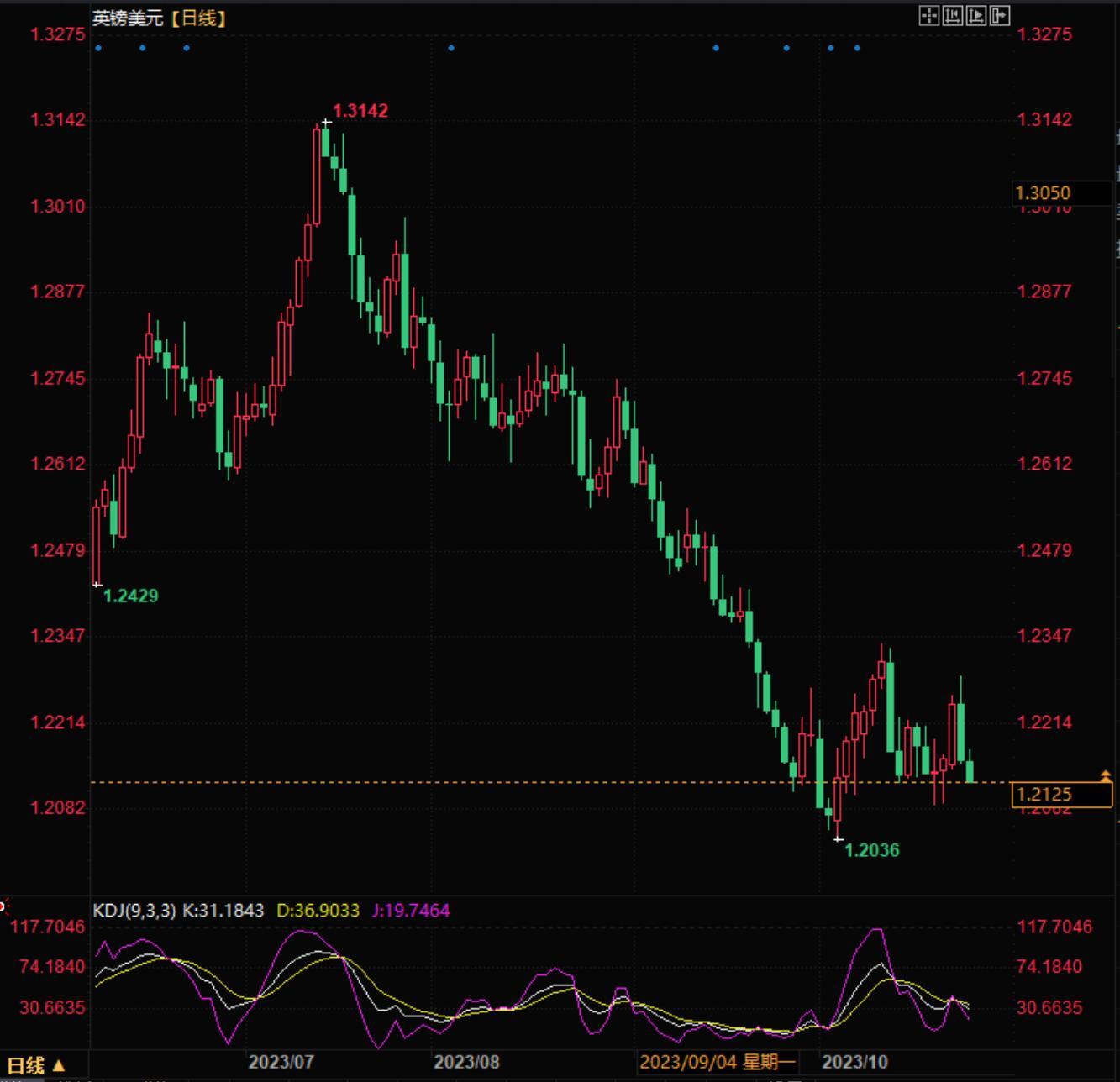Click 1.2214 on the left price axis
The width and height of the screenshot is (1120, 1082).
pyautogui.click(x=58, y=722)
